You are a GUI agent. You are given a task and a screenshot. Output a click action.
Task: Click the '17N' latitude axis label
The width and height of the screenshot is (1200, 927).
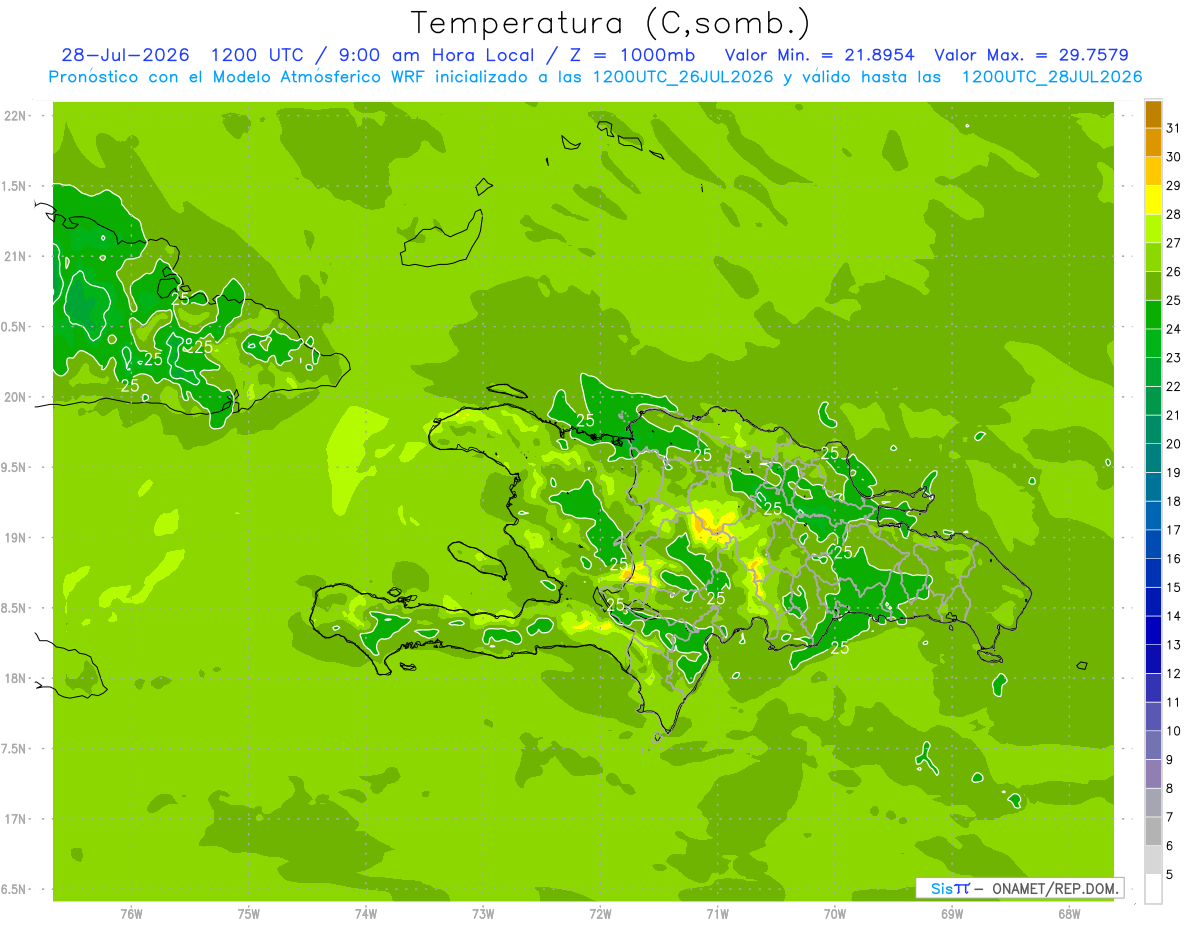pyautogui.click(x=15, y=819)
